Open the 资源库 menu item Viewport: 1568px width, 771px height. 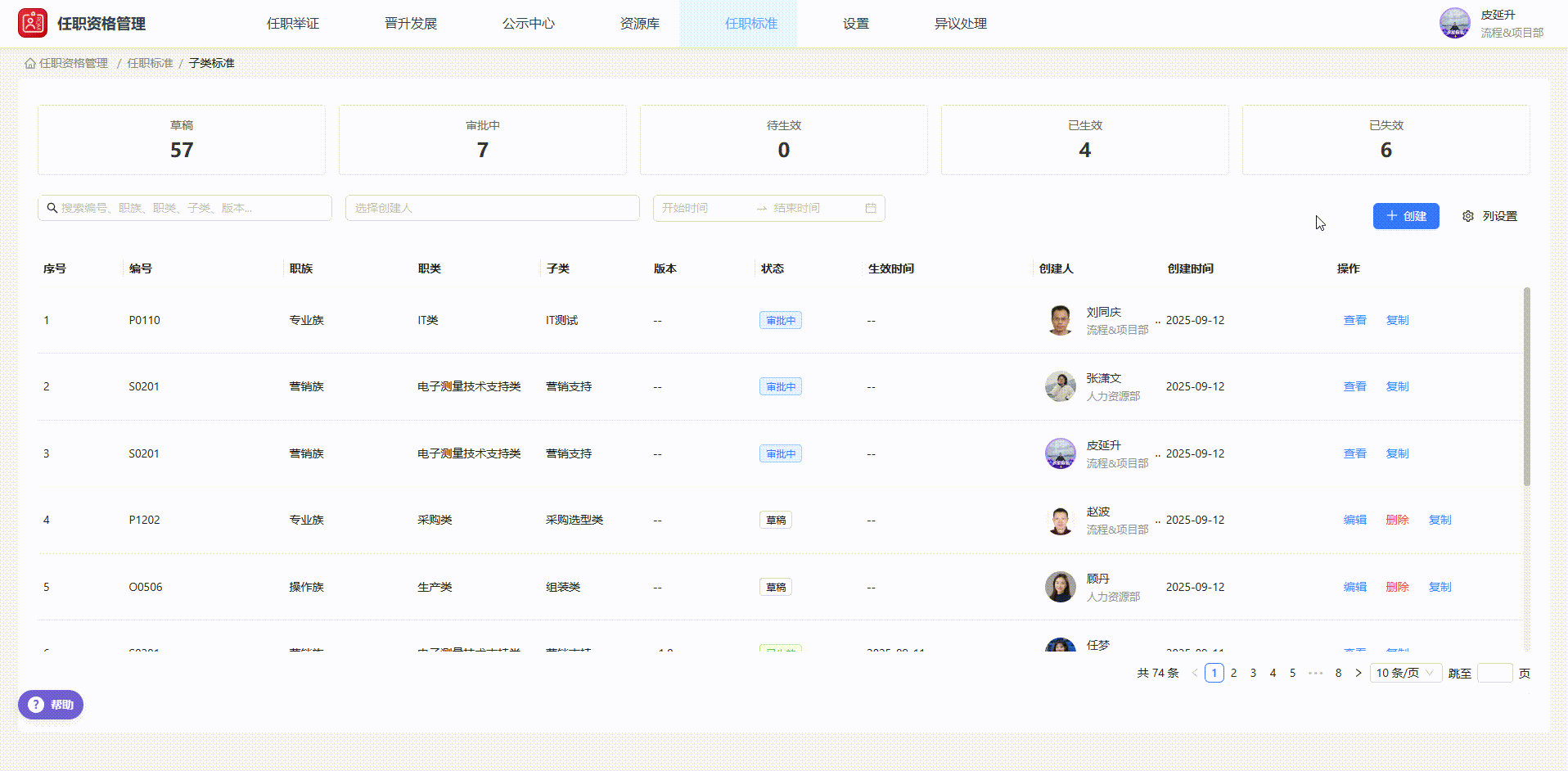click(x=640, y=23)
